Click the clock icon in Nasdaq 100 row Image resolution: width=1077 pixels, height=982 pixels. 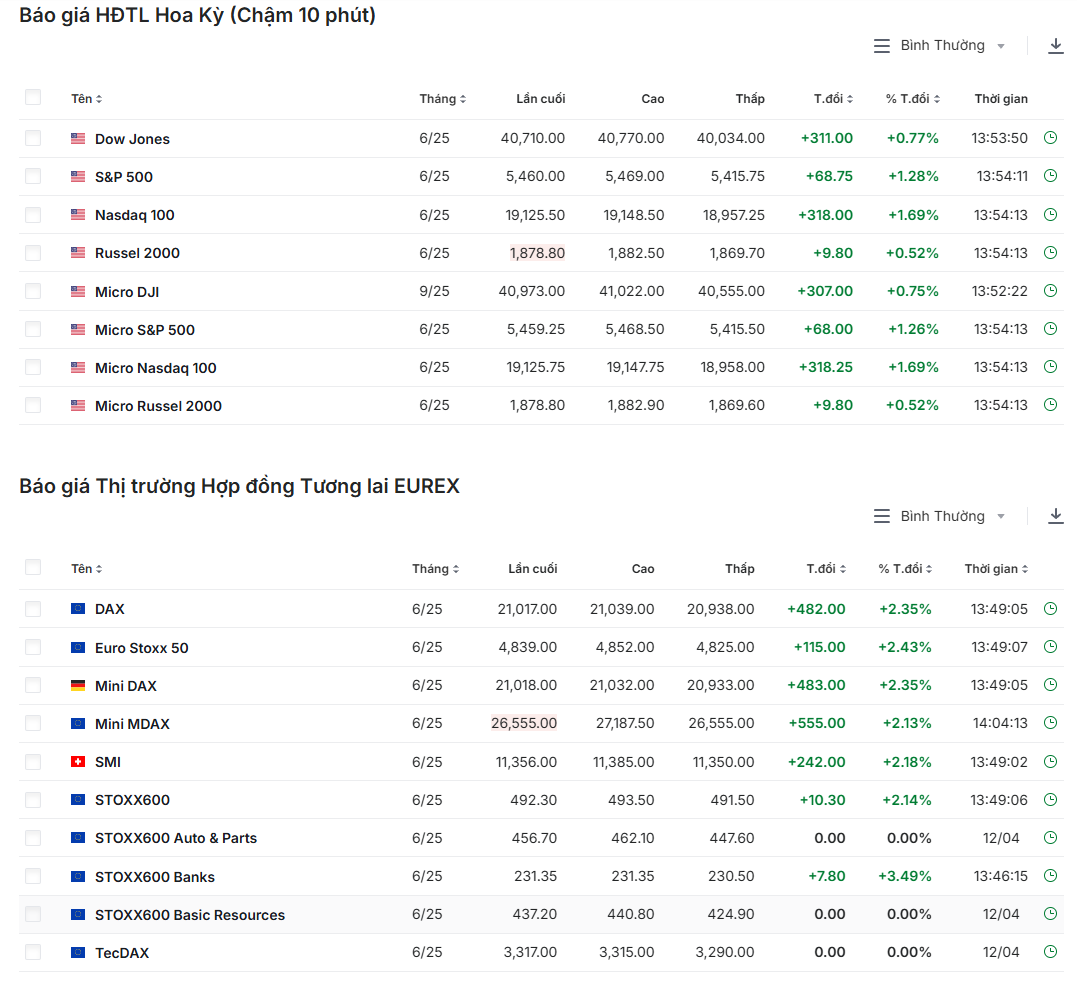pos(1050,215)
